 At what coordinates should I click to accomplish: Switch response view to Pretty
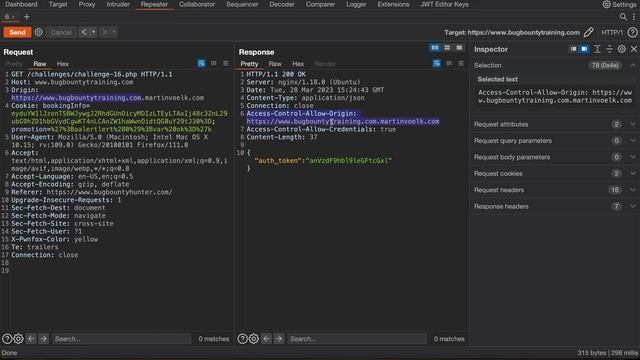[249, 64]
